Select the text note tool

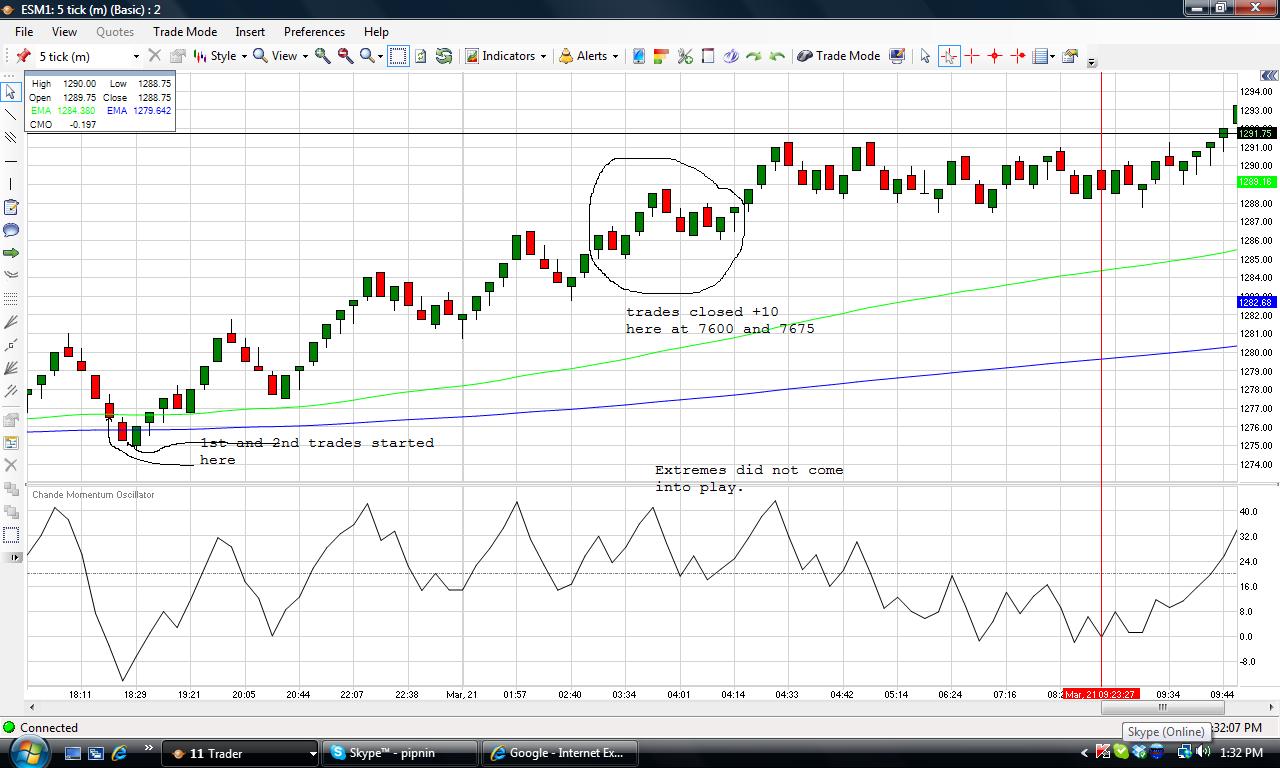(x=11, y=208)
